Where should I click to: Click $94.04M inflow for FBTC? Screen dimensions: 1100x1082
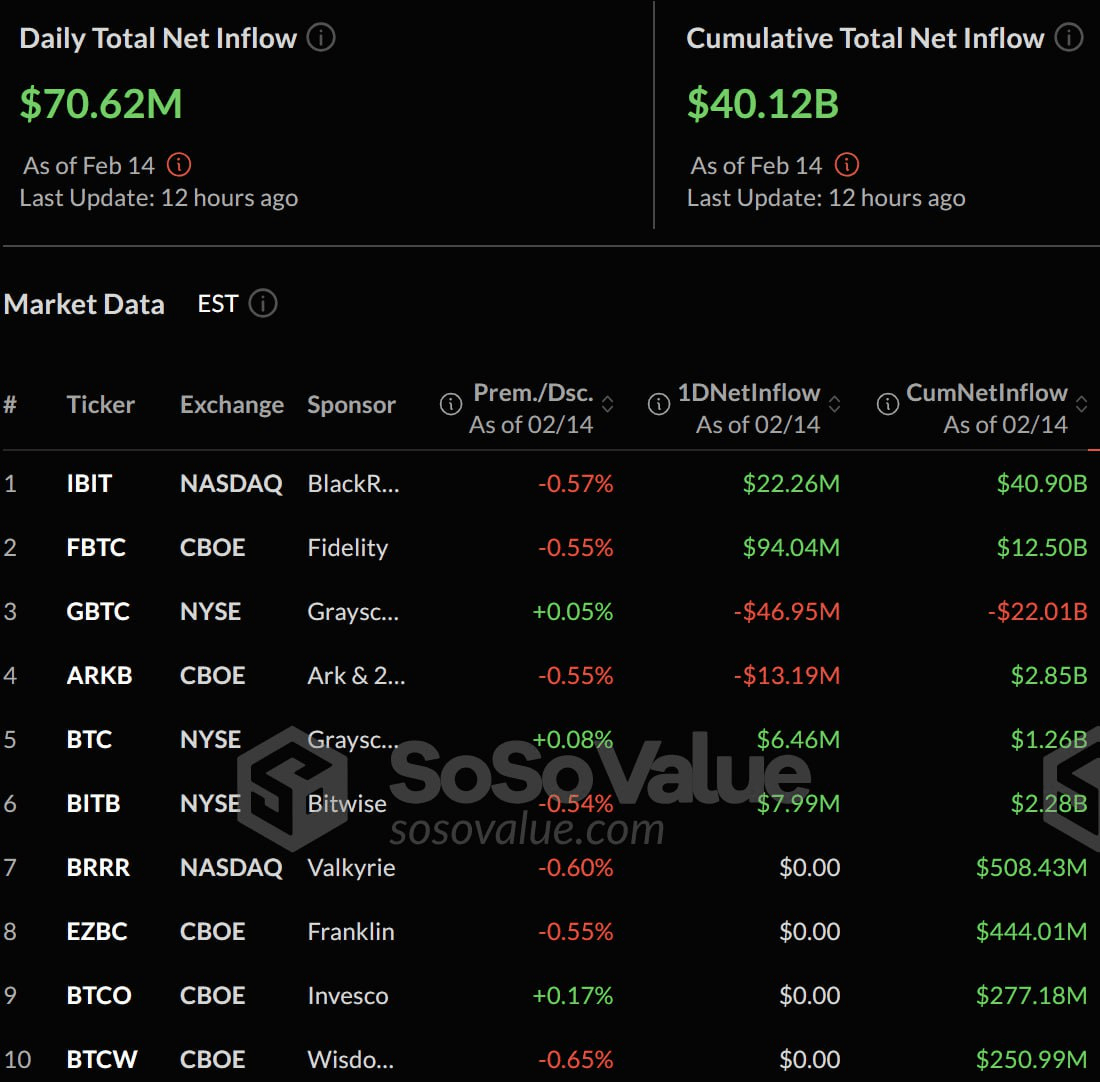[x=791, y=547]
